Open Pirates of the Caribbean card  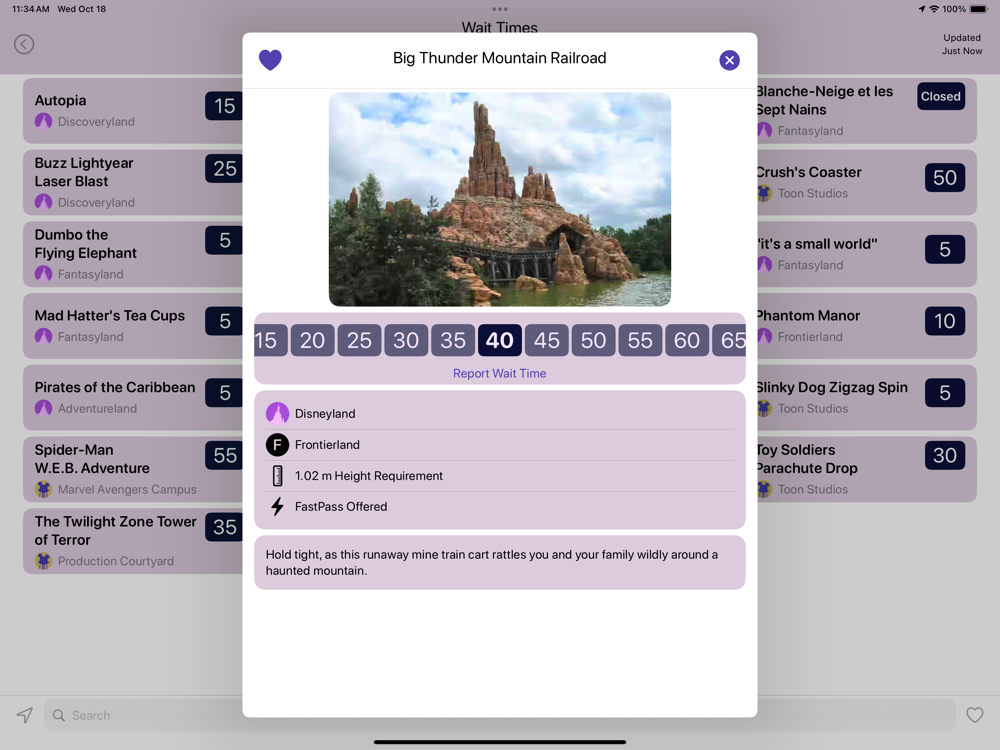133,397
